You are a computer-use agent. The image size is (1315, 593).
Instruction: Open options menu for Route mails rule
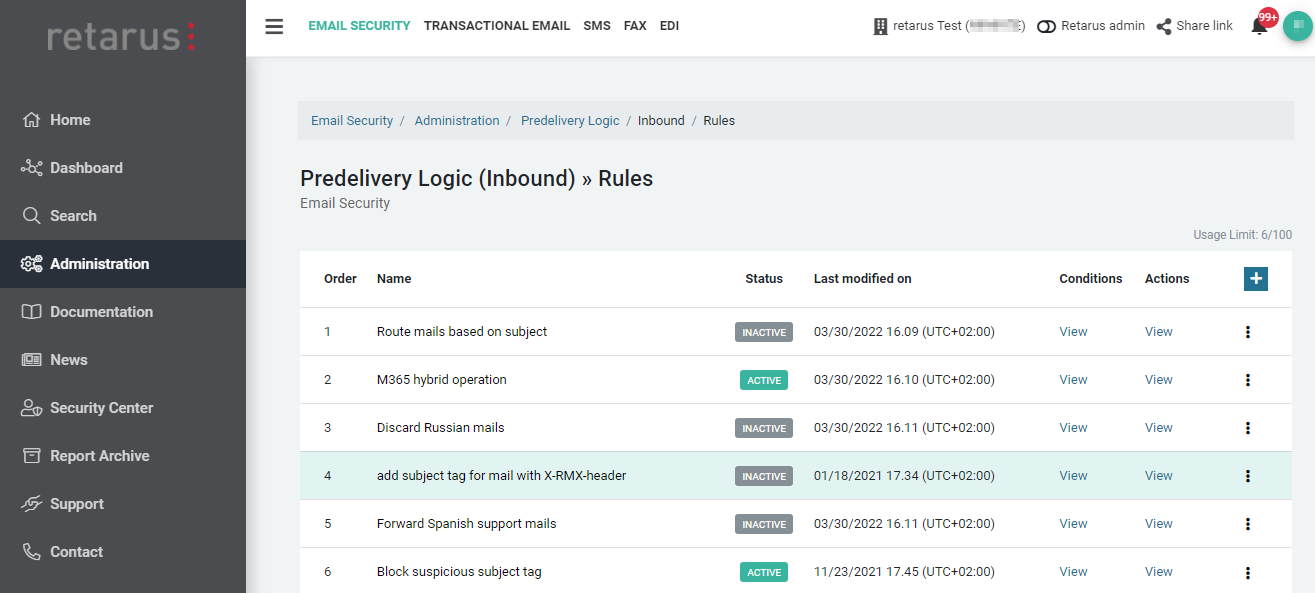1248,332
